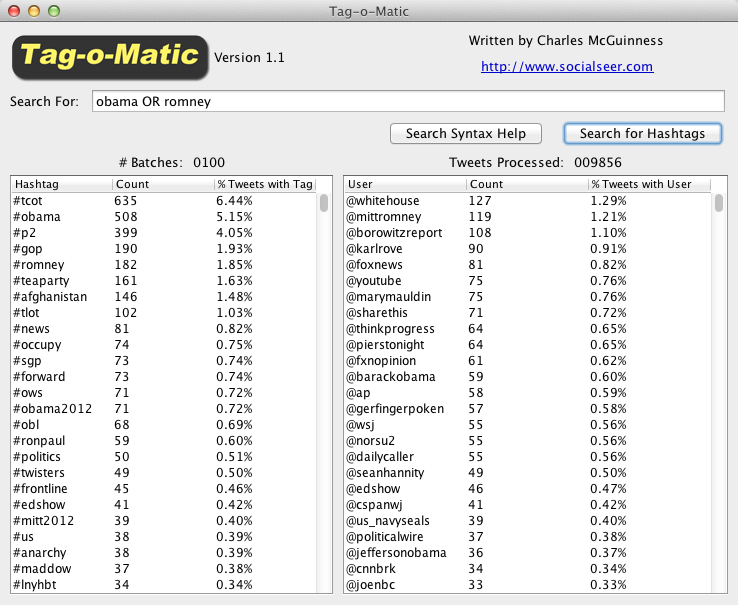This screenshot has height=605, width=738.
Task: Sort hashtag table by Hashtag column
Action: coord(62,184)
